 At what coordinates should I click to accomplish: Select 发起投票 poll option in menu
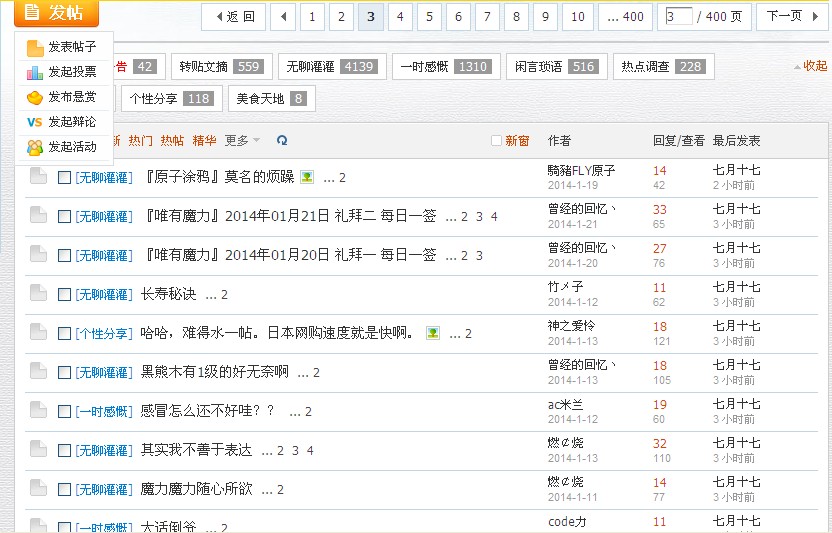click(72, 72)
